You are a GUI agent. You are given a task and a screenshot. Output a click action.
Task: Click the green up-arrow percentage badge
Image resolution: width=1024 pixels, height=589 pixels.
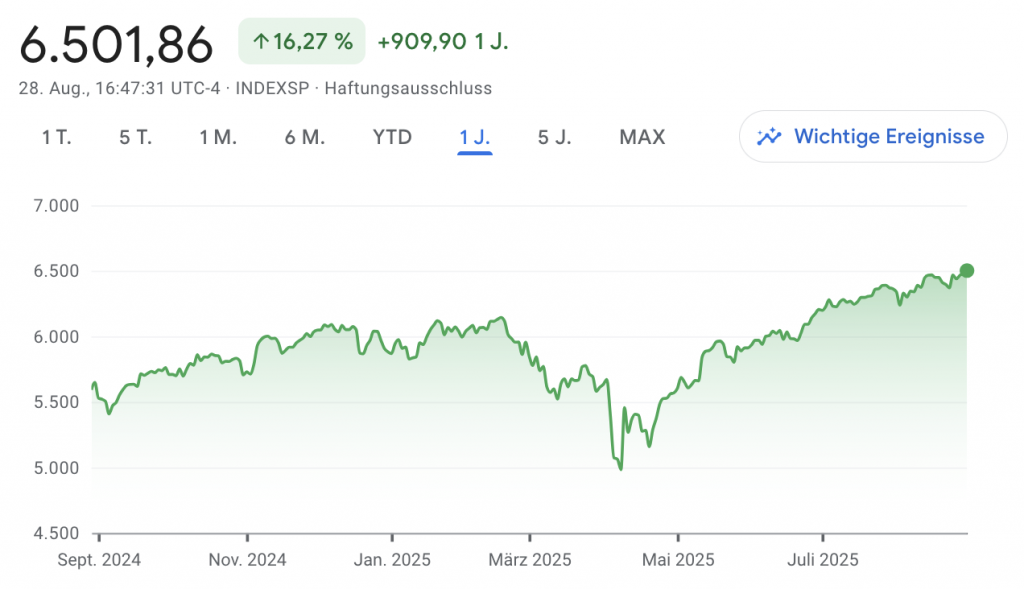(301, 42)
